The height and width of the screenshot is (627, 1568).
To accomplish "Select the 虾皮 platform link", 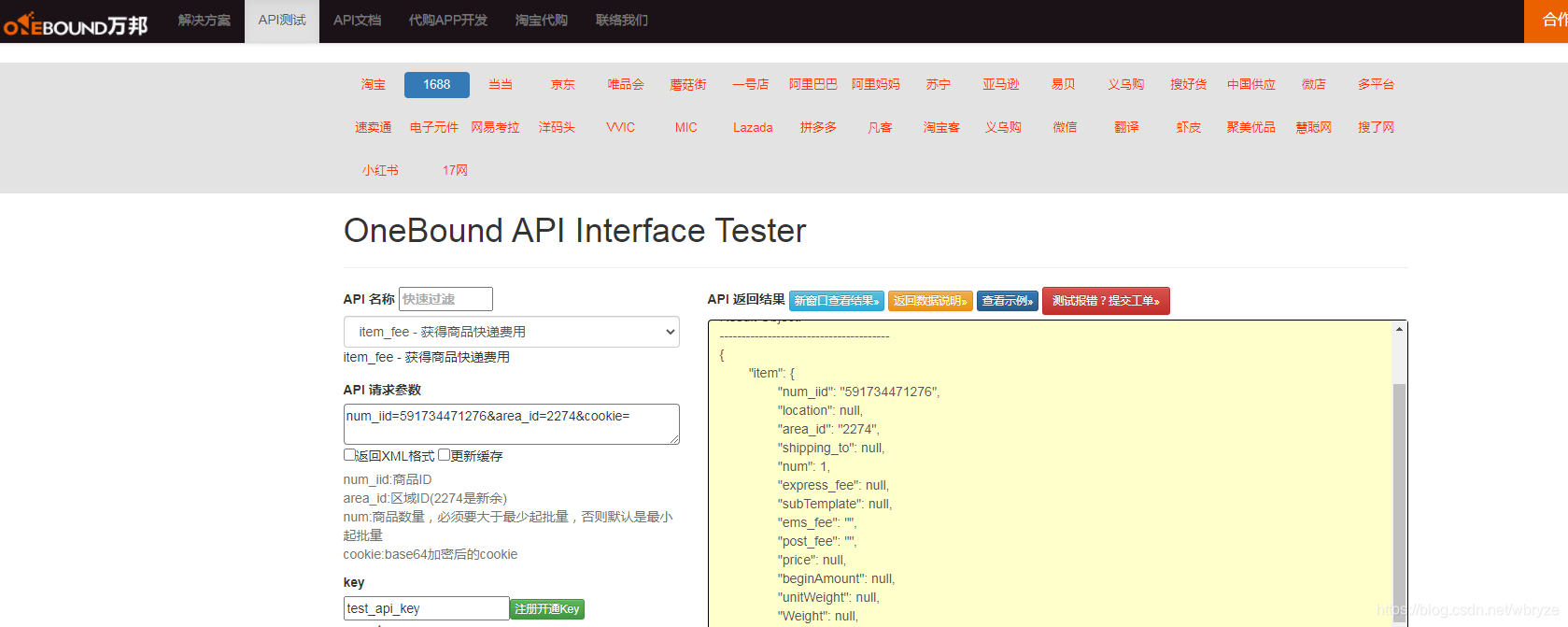I will (x=1189, y=127).
